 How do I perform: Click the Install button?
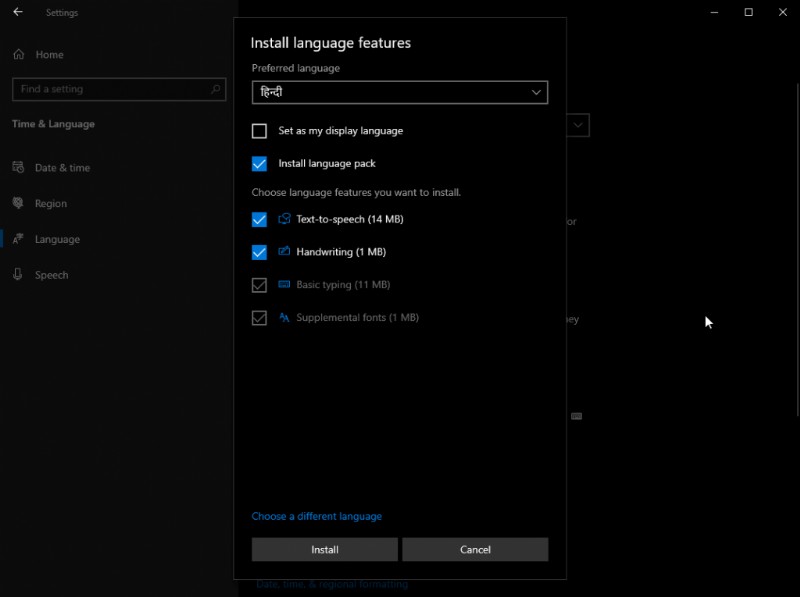click(323, 549)
